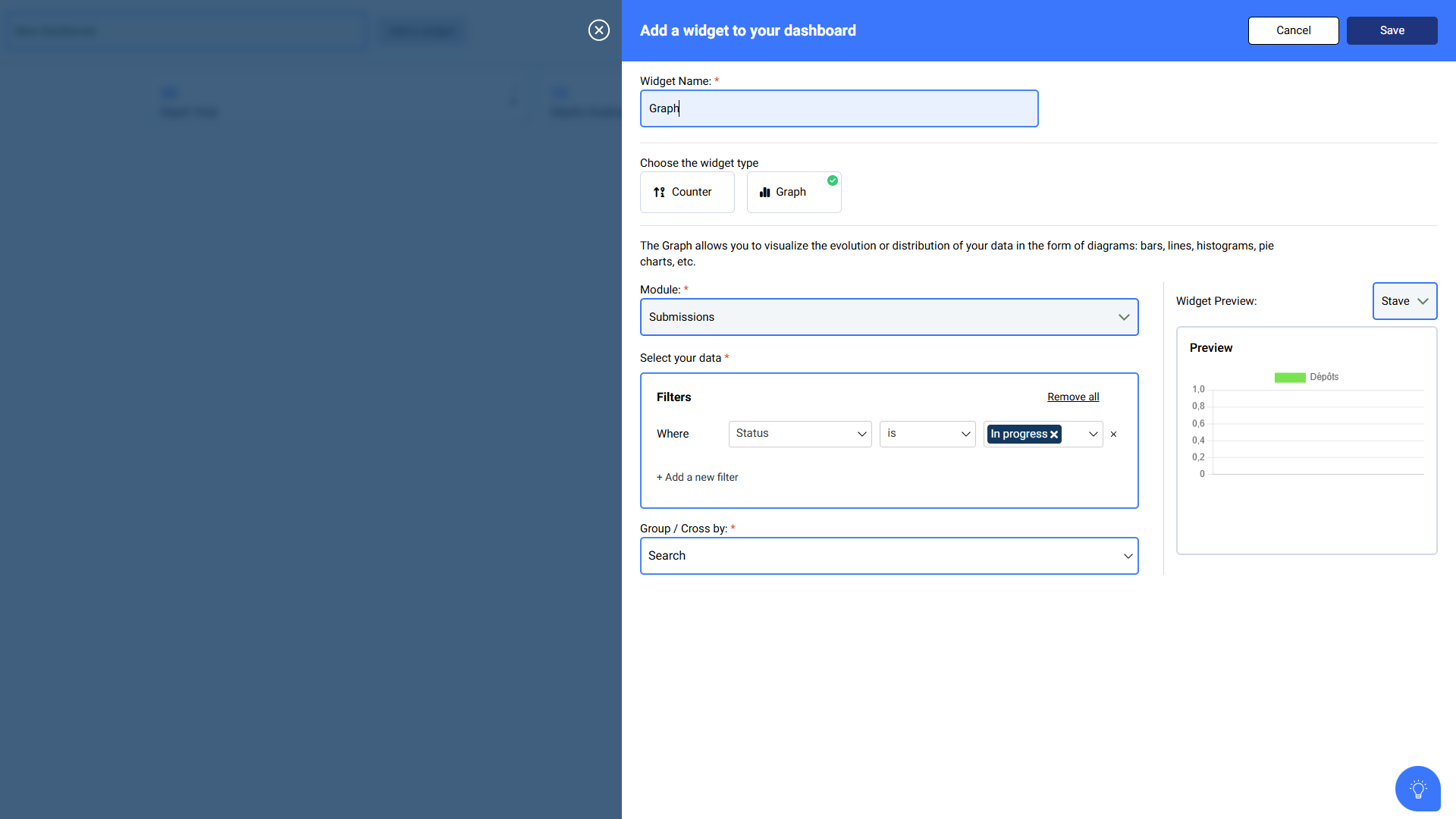Click green checkmark on Graph card
This screenshot has width=1456, height=819.
pyautogui.click(x=833, y=180)
